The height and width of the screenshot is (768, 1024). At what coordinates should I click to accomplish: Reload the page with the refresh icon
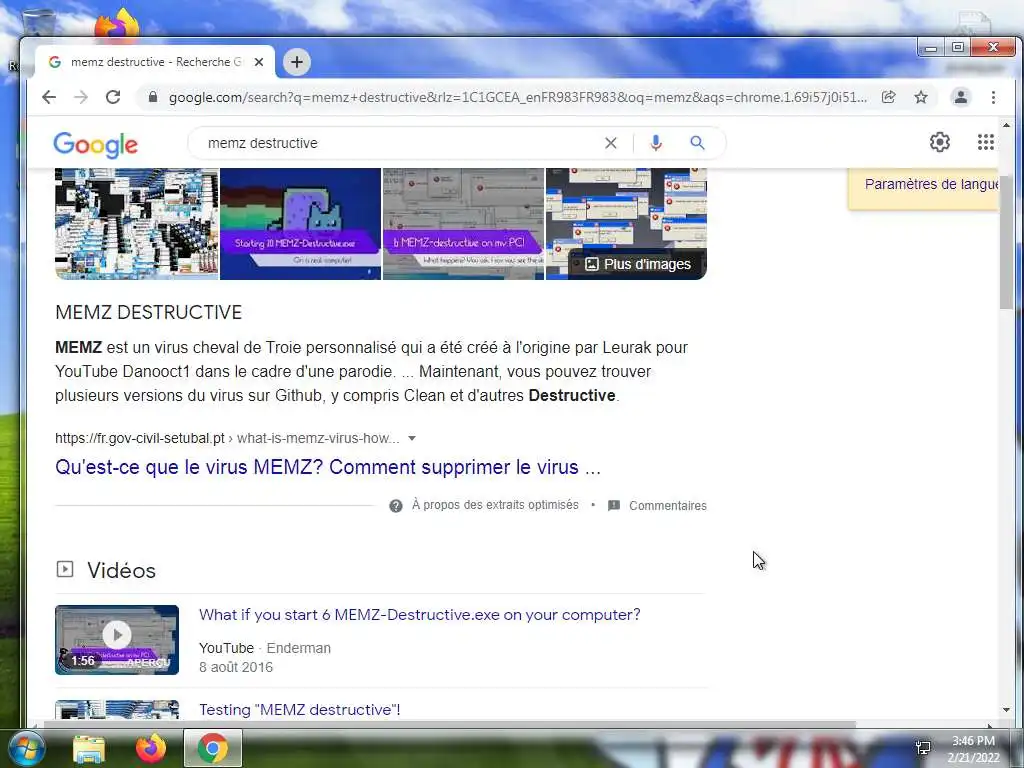(113, 97)
